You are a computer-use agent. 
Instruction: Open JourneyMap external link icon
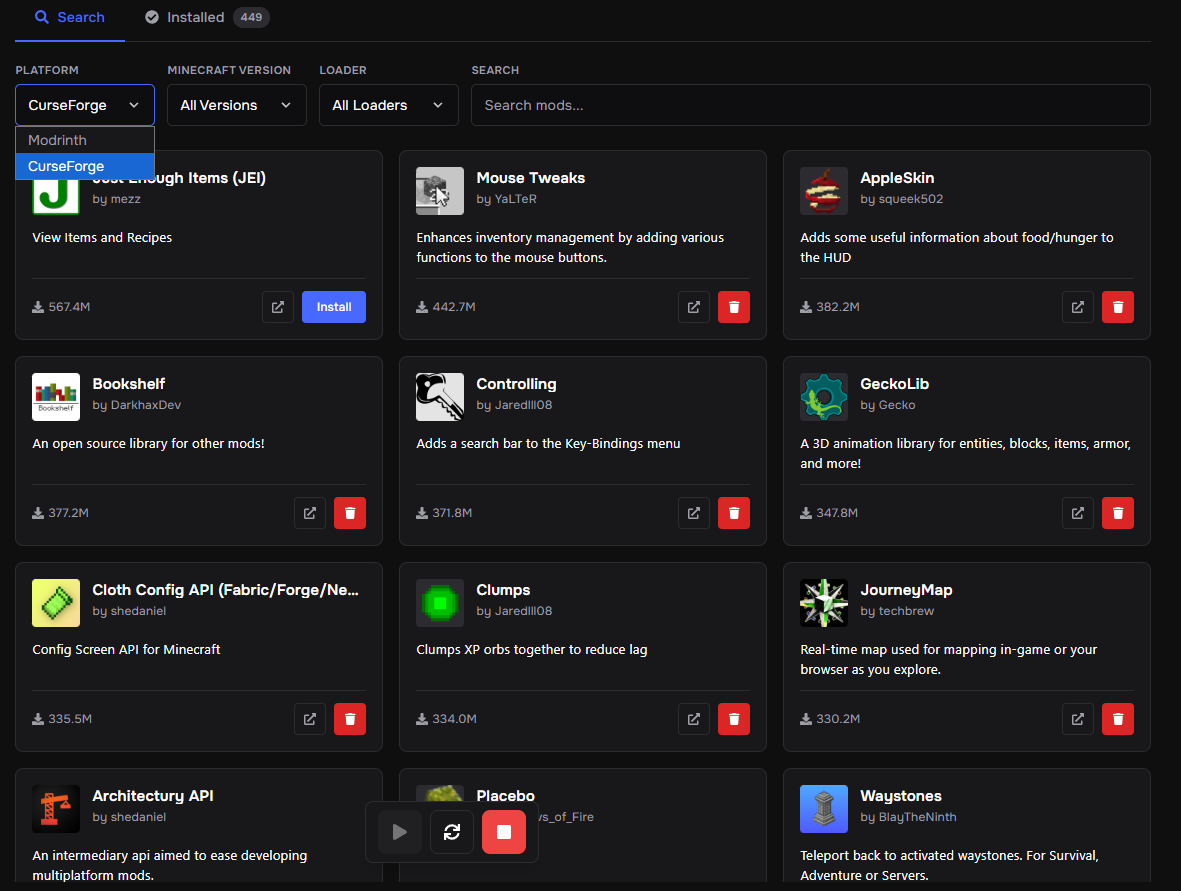pos(1078,719)
